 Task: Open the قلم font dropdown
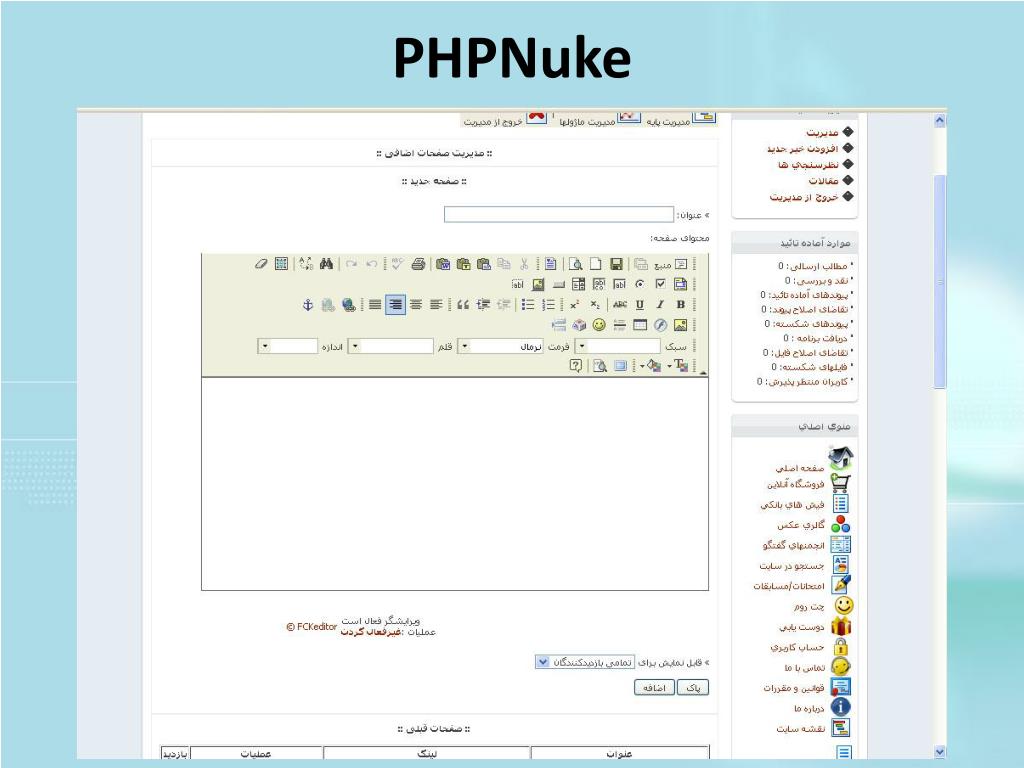391,346
